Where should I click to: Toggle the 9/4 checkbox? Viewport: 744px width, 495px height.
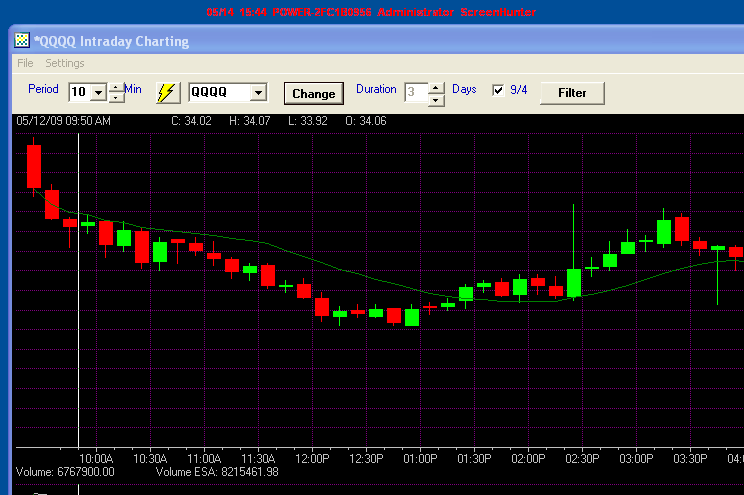(498, 90)
